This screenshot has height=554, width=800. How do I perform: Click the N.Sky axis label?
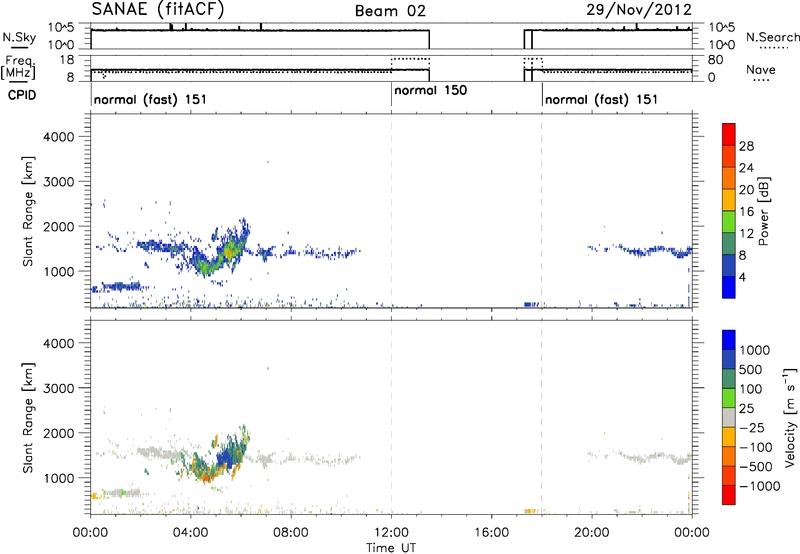point(19,37)
